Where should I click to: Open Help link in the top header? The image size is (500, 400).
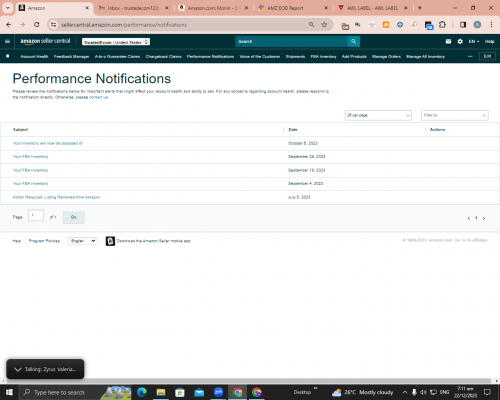[489, 41]
